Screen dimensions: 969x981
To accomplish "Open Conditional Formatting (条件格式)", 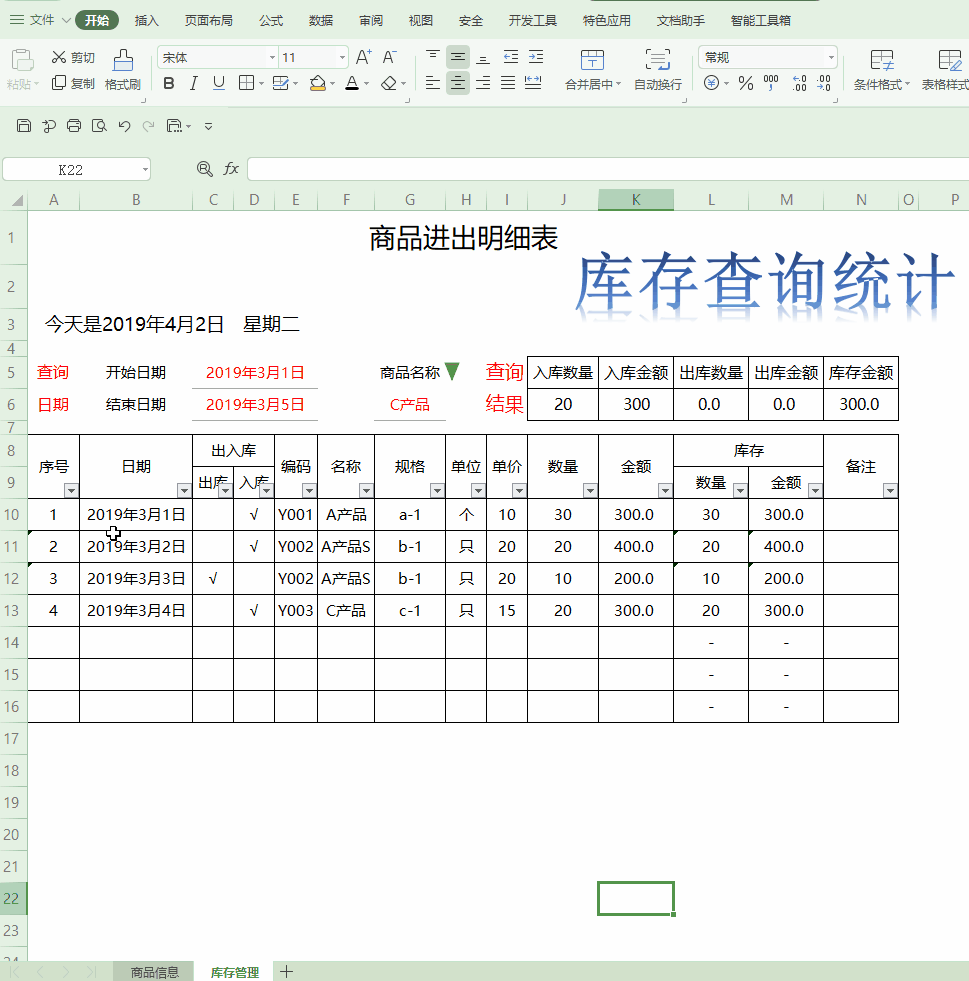I will pyautogui.click(x=881, y=69).
